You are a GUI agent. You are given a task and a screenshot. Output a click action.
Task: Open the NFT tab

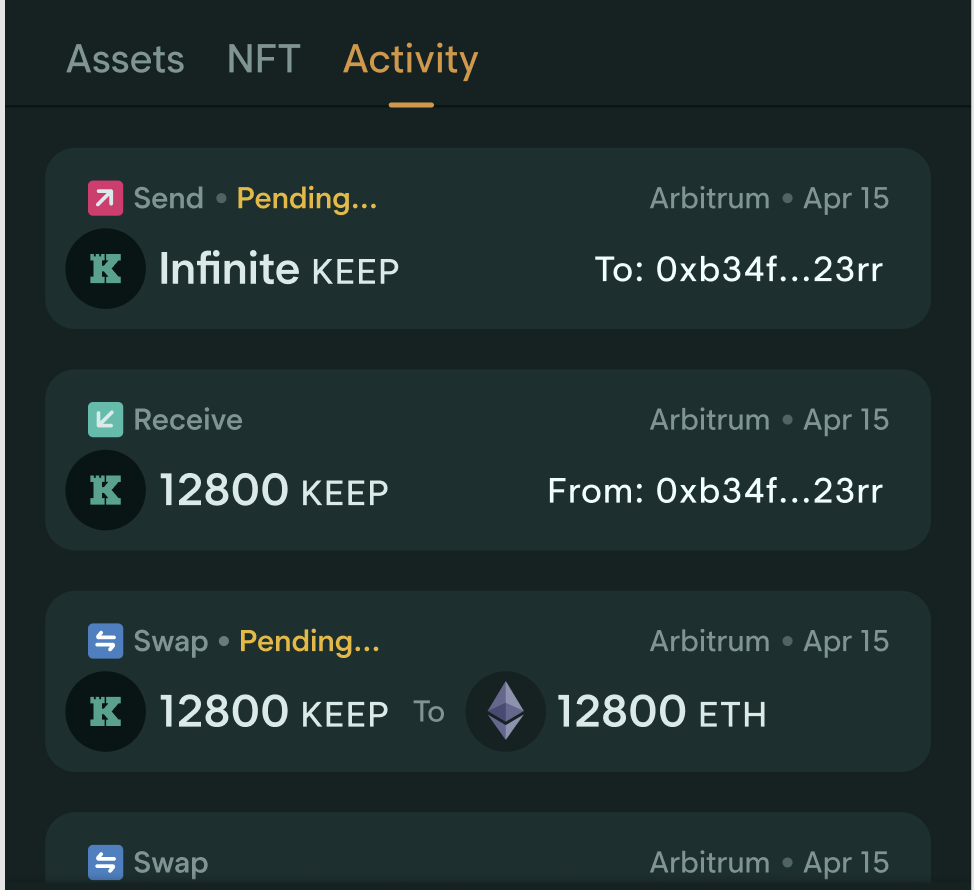(x=263, y=60)
